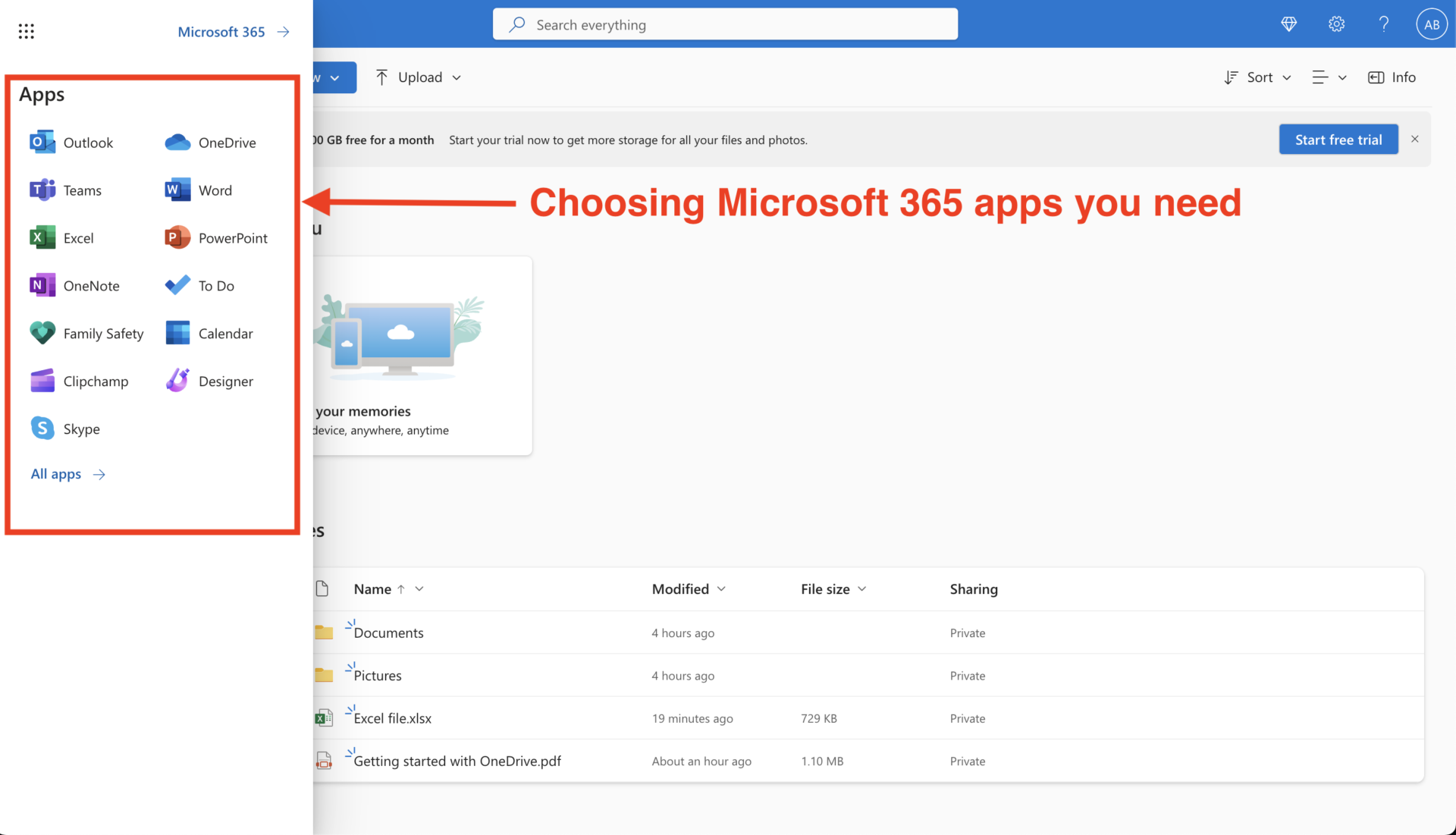Launch OneNote
1456x835 pixels.
click(x=91, y=285)
